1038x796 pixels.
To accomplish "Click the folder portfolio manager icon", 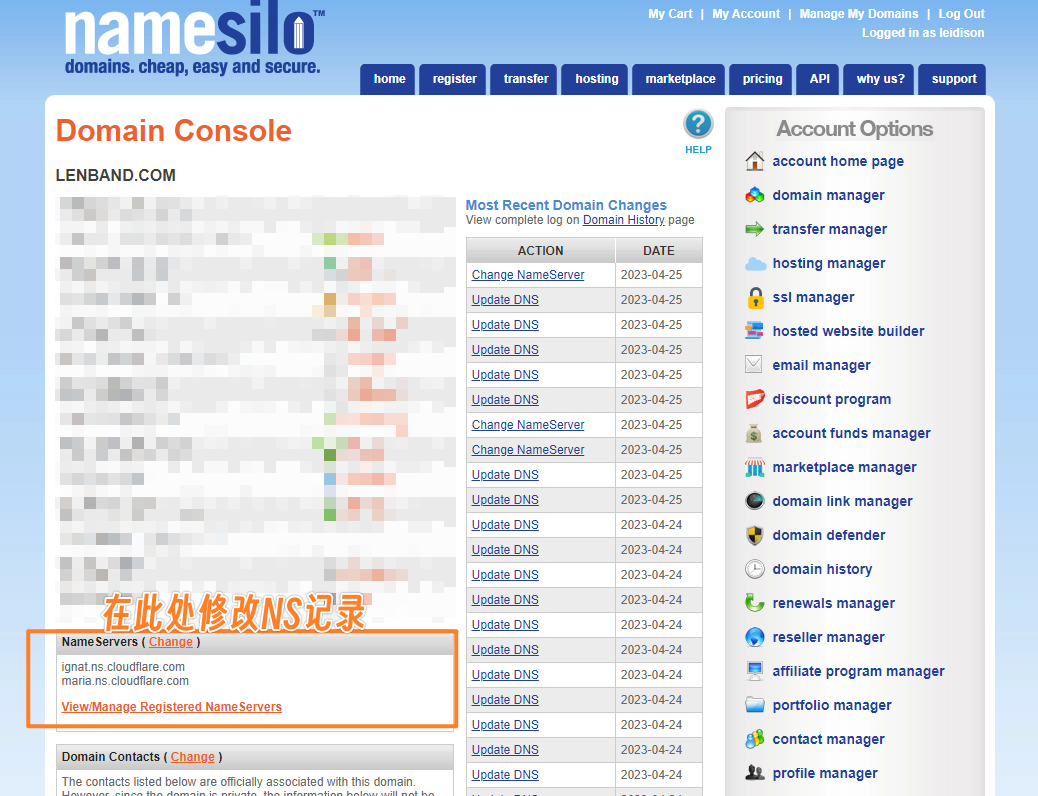I will (755, 705).
